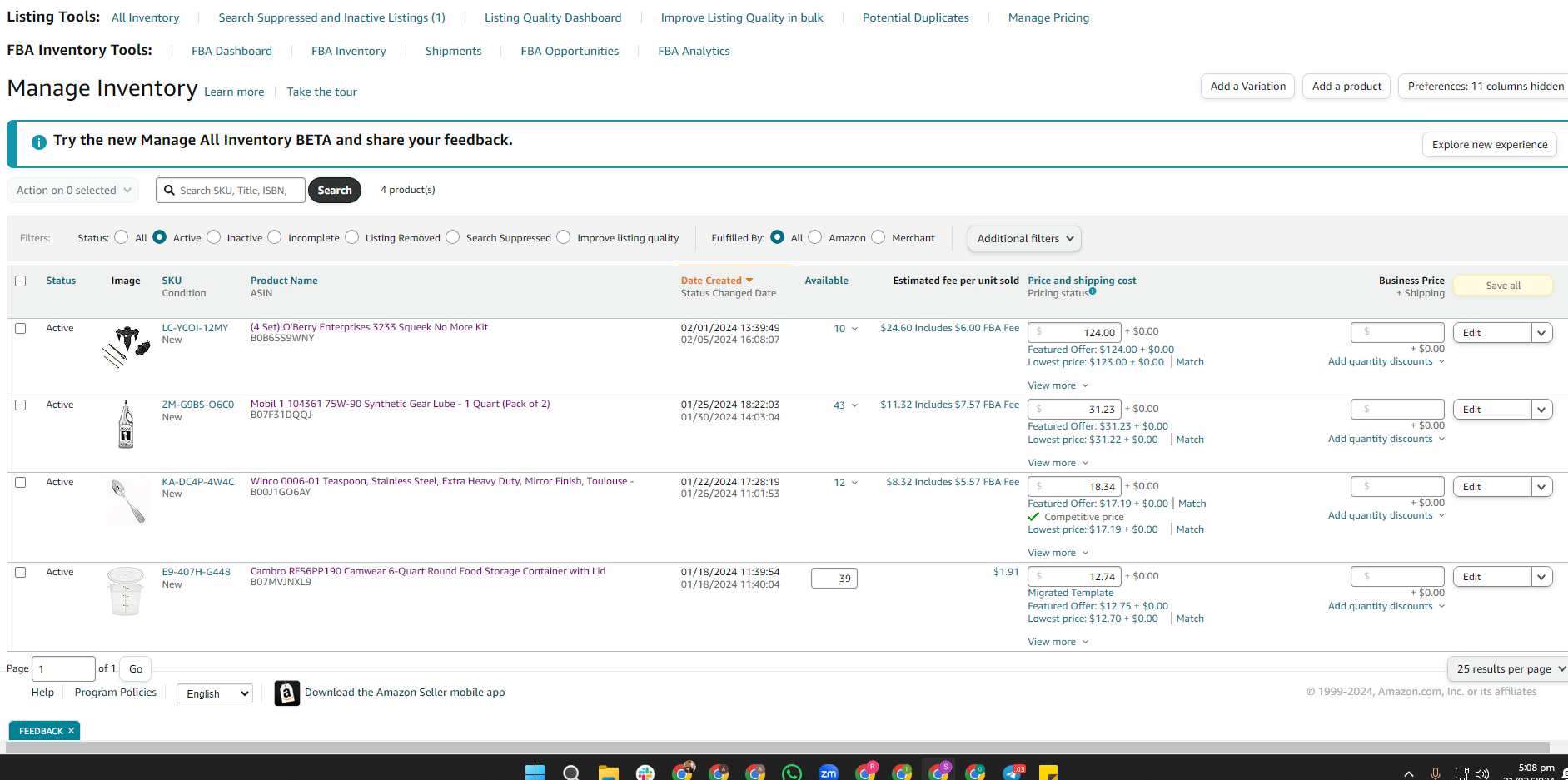Open Improve Listing Quality in bulk
Viewport: 1568px width, 780px height.
click(742, 17)
